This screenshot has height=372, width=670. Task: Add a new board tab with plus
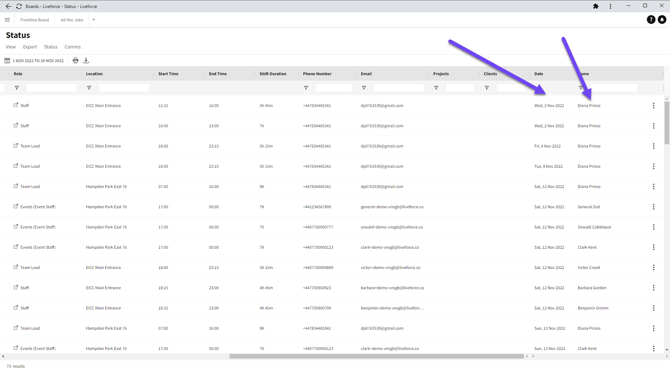[94, 20]
